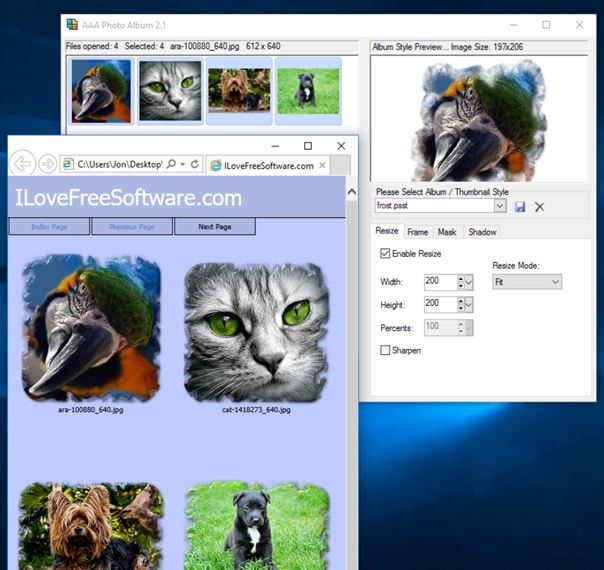This screenshot has width=604, height=570.
Task: Select the ILoveFreeSoftware.com browser tab
Action: [x=268, y=166]
